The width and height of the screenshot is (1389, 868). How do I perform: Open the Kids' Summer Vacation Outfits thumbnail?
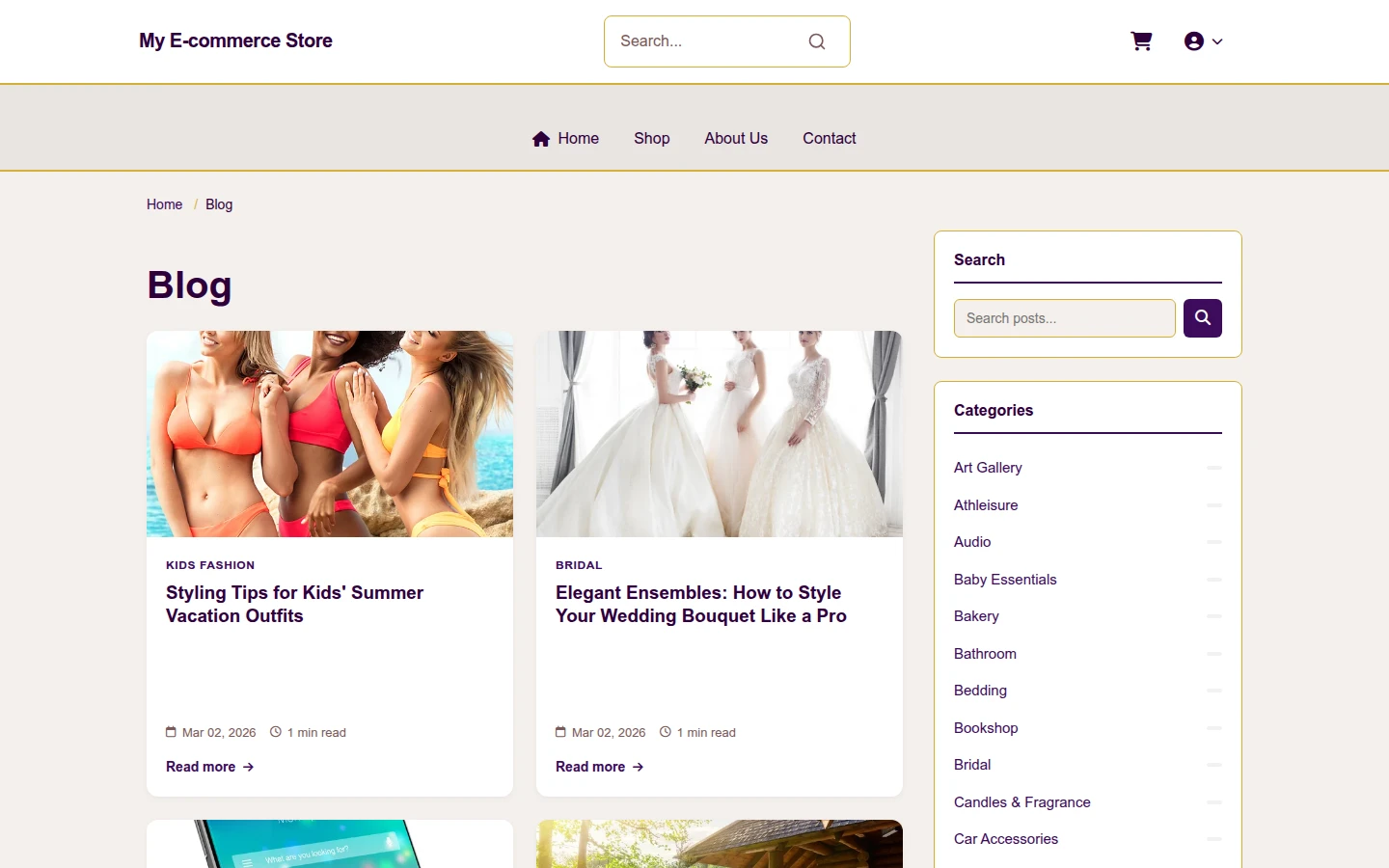330,434
